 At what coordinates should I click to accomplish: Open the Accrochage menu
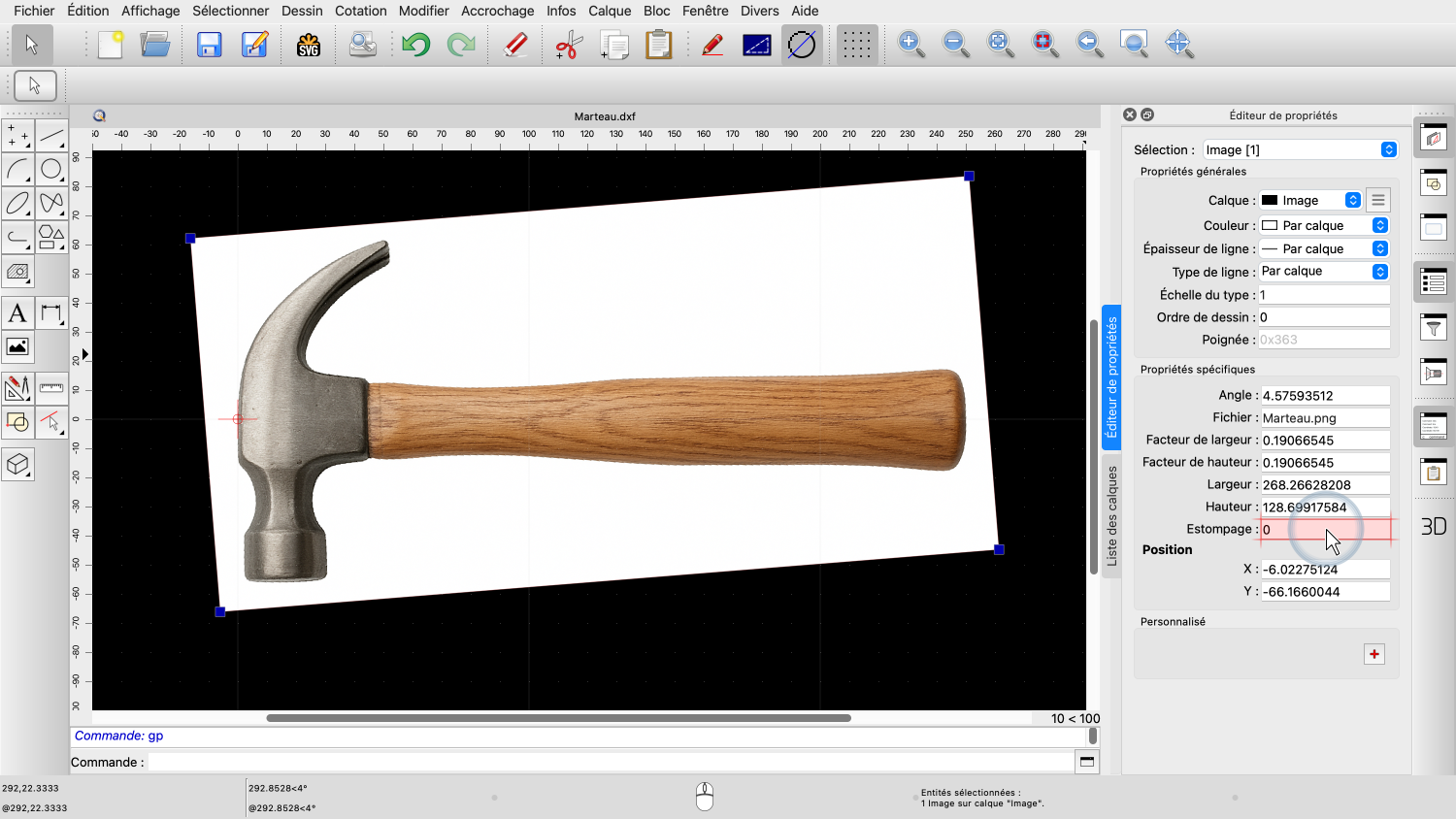coord(497,11)
